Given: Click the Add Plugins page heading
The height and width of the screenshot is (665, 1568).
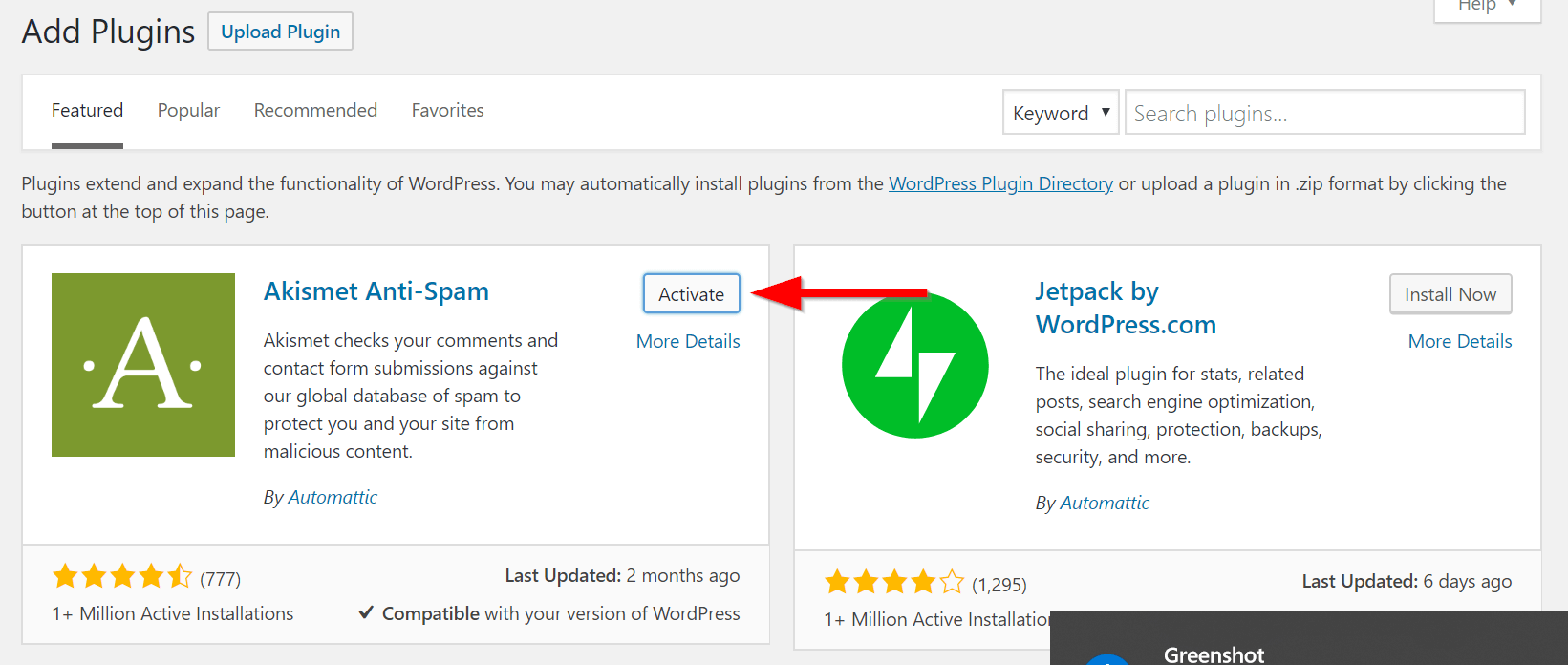Looking at the screenshot, I should [108, 32].
